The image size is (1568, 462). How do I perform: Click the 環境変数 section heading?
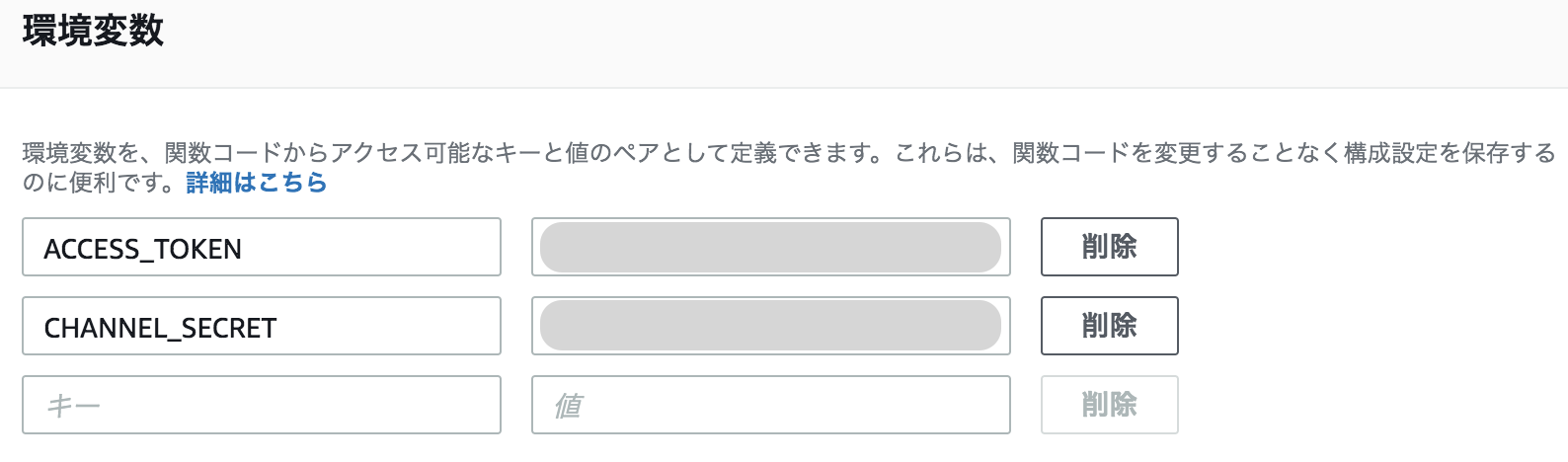click(x=93, y=31)
